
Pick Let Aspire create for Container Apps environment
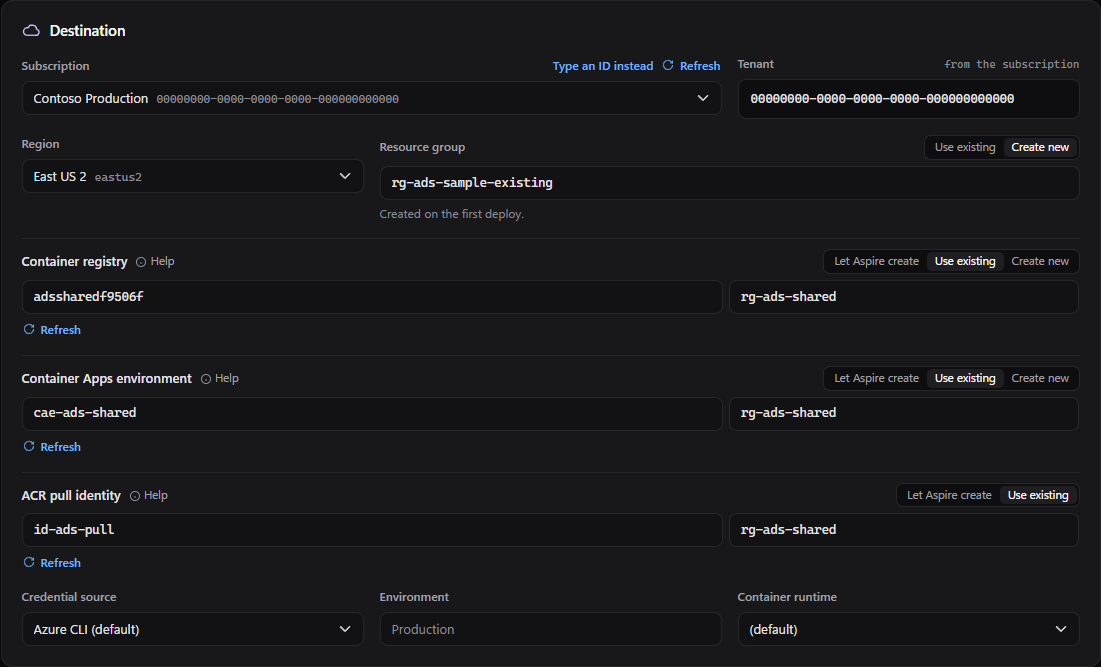coord(876,378)
